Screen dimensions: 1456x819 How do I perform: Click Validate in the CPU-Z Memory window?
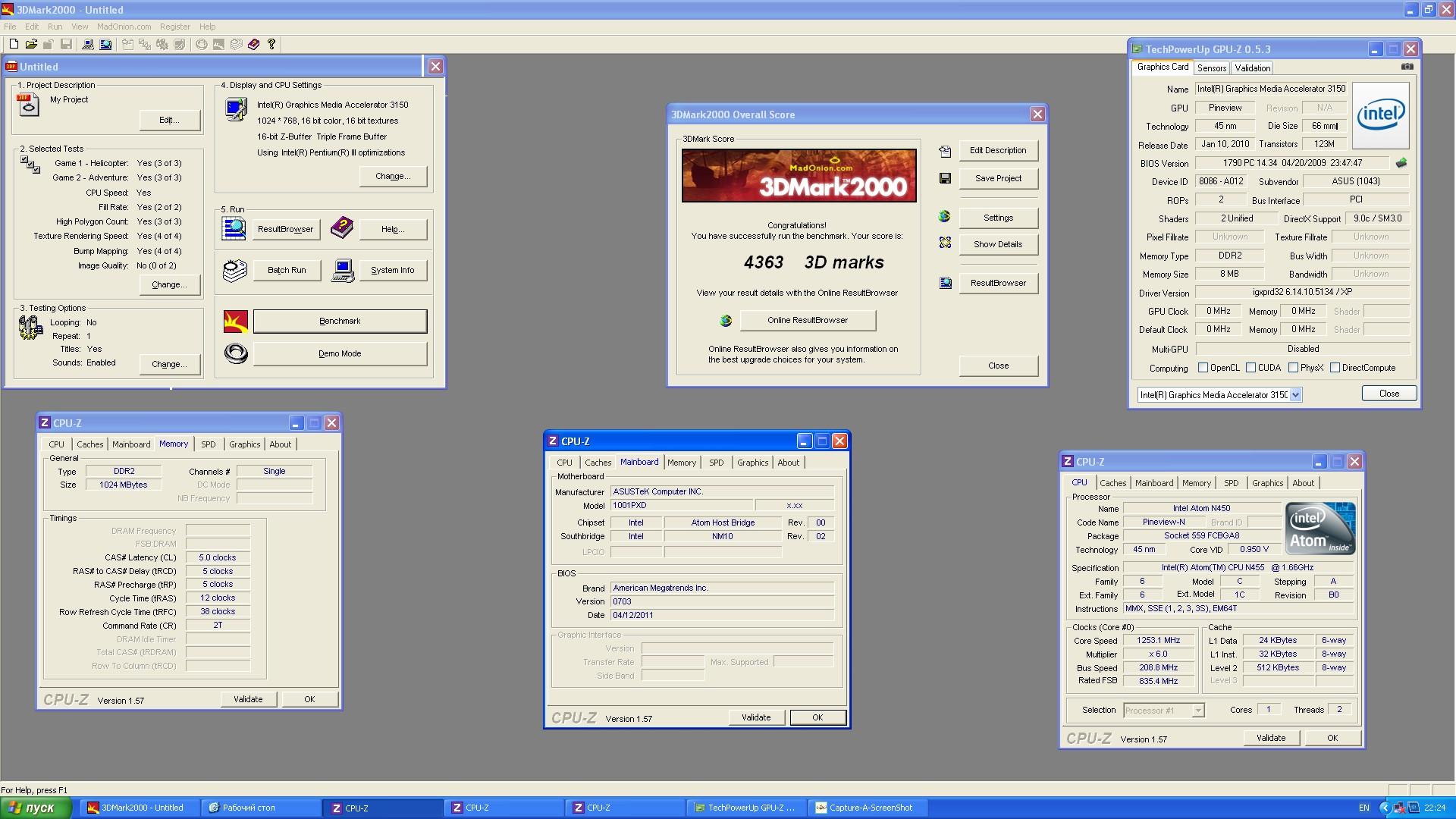(x=248, y=700)
